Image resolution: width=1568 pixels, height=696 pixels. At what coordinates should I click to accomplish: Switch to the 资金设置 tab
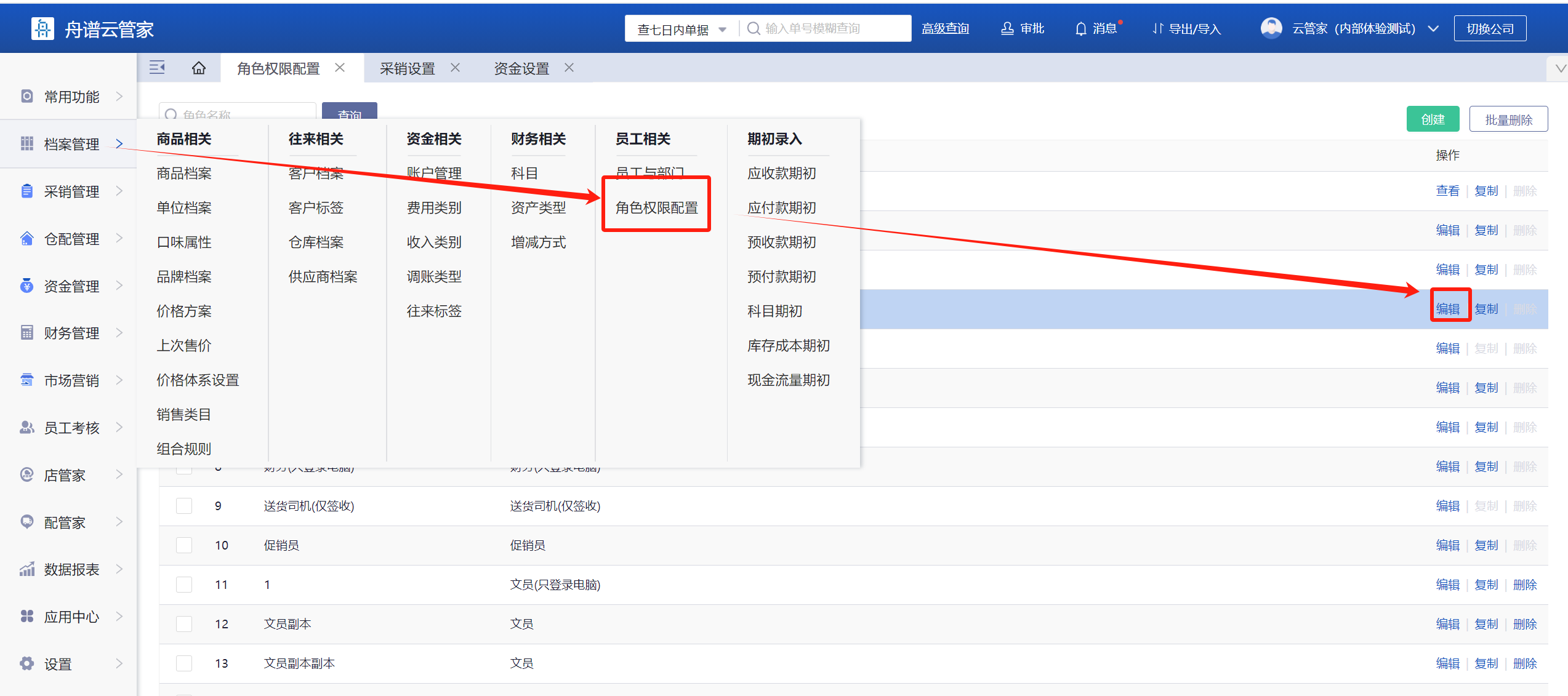521,68
